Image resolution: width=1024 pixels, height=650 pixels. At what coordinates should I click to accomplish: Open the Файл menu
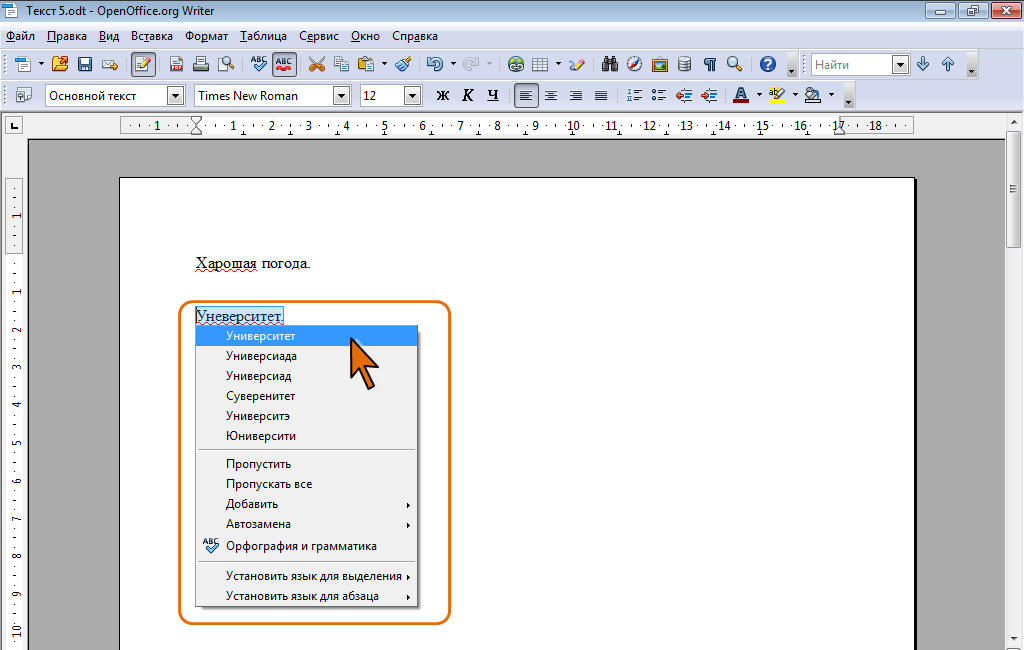(20, 36)
